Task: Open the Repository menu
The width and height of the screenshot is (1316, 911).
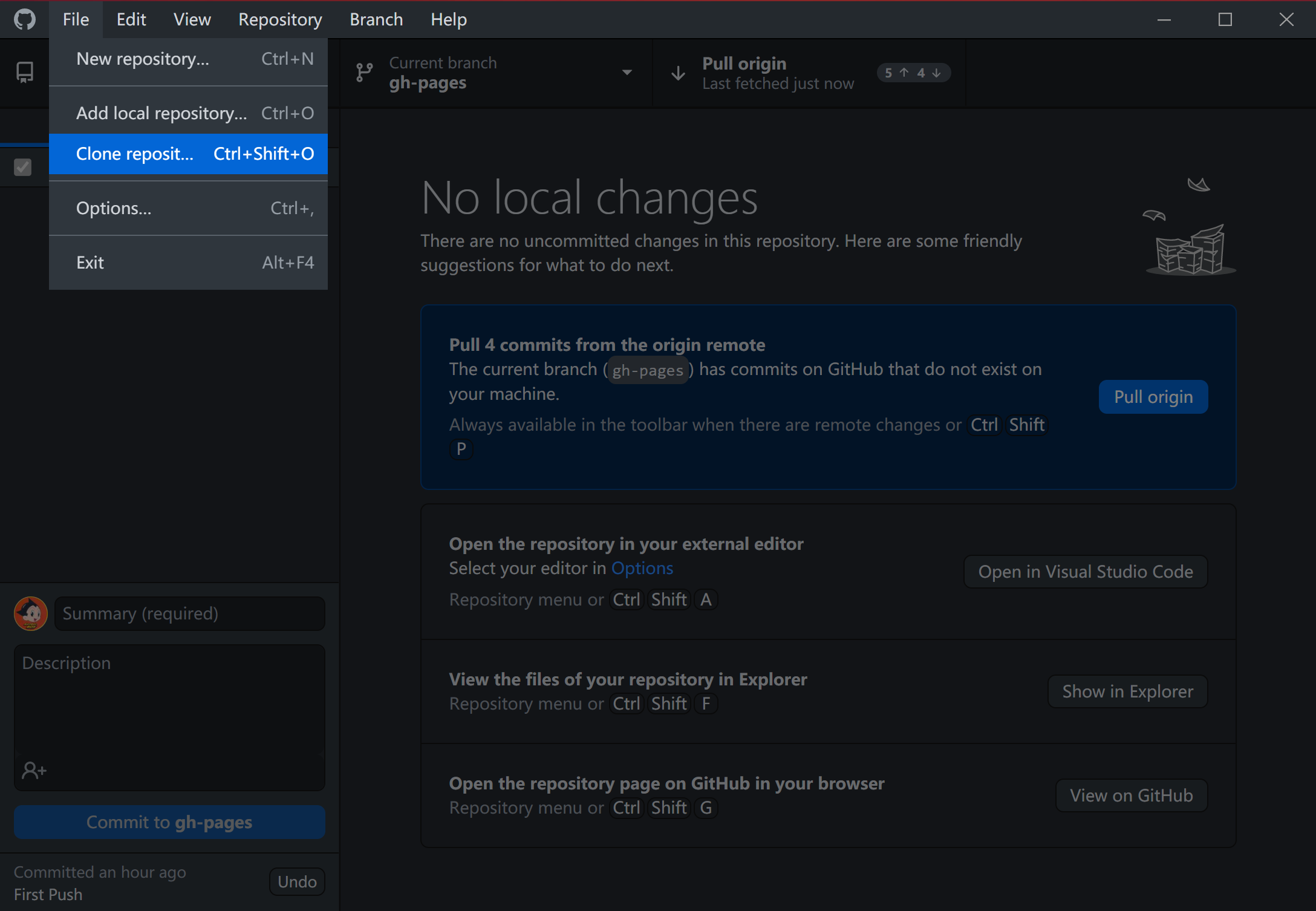Action: 280,19
